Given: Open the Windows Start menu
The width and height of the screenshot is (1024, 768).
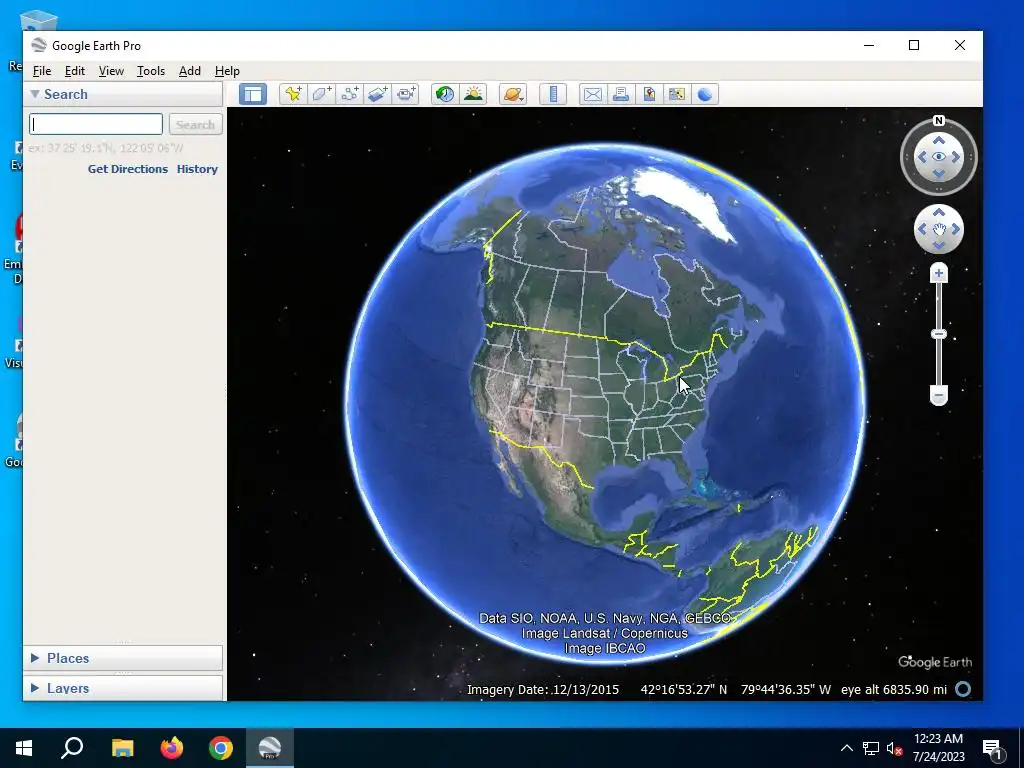Looking at the screenshot, I should tap(24, 748).
